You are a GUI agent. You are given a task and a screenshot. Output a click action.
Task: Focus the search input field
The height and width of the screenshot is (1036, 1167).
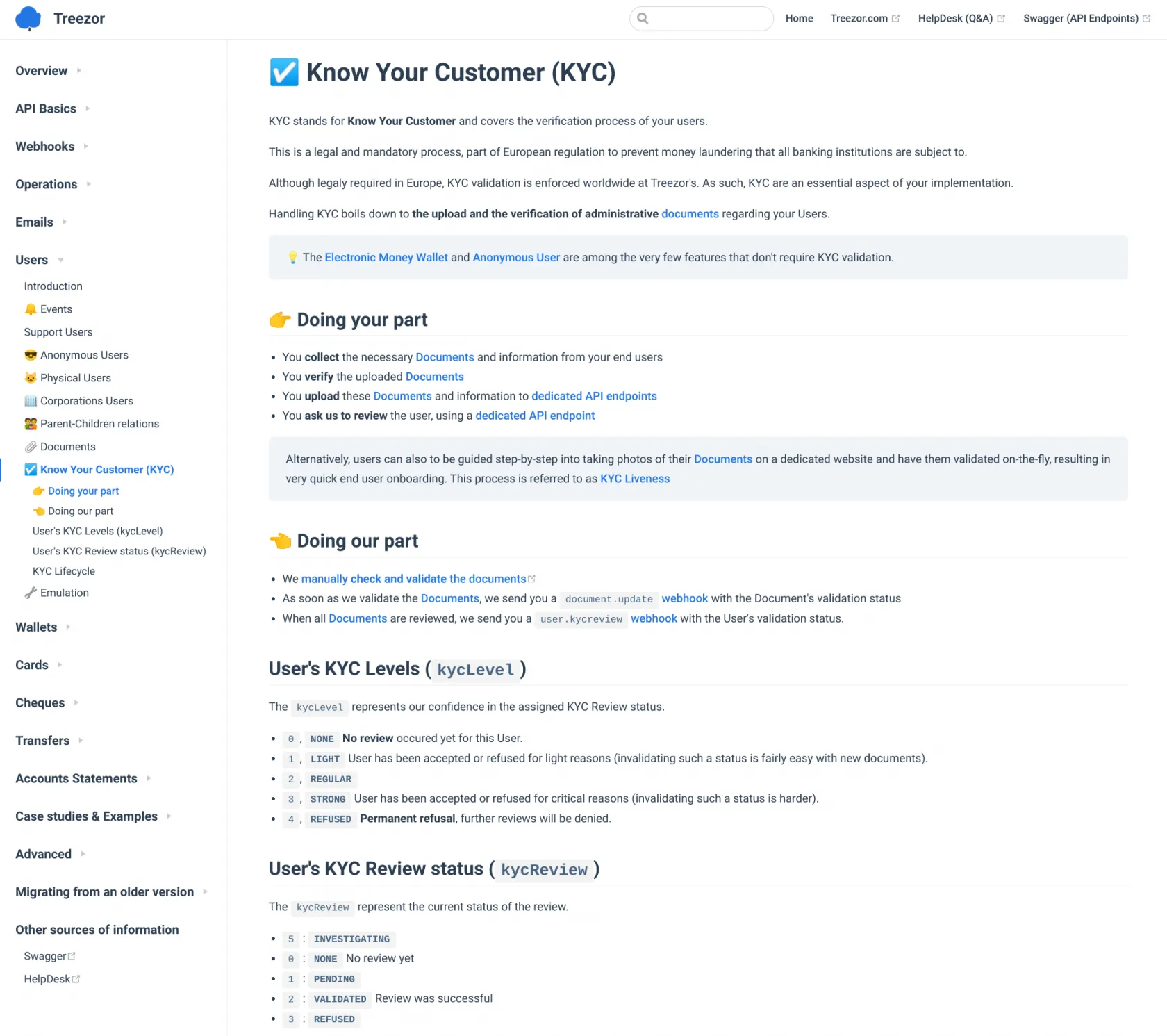tap(710, 19)
